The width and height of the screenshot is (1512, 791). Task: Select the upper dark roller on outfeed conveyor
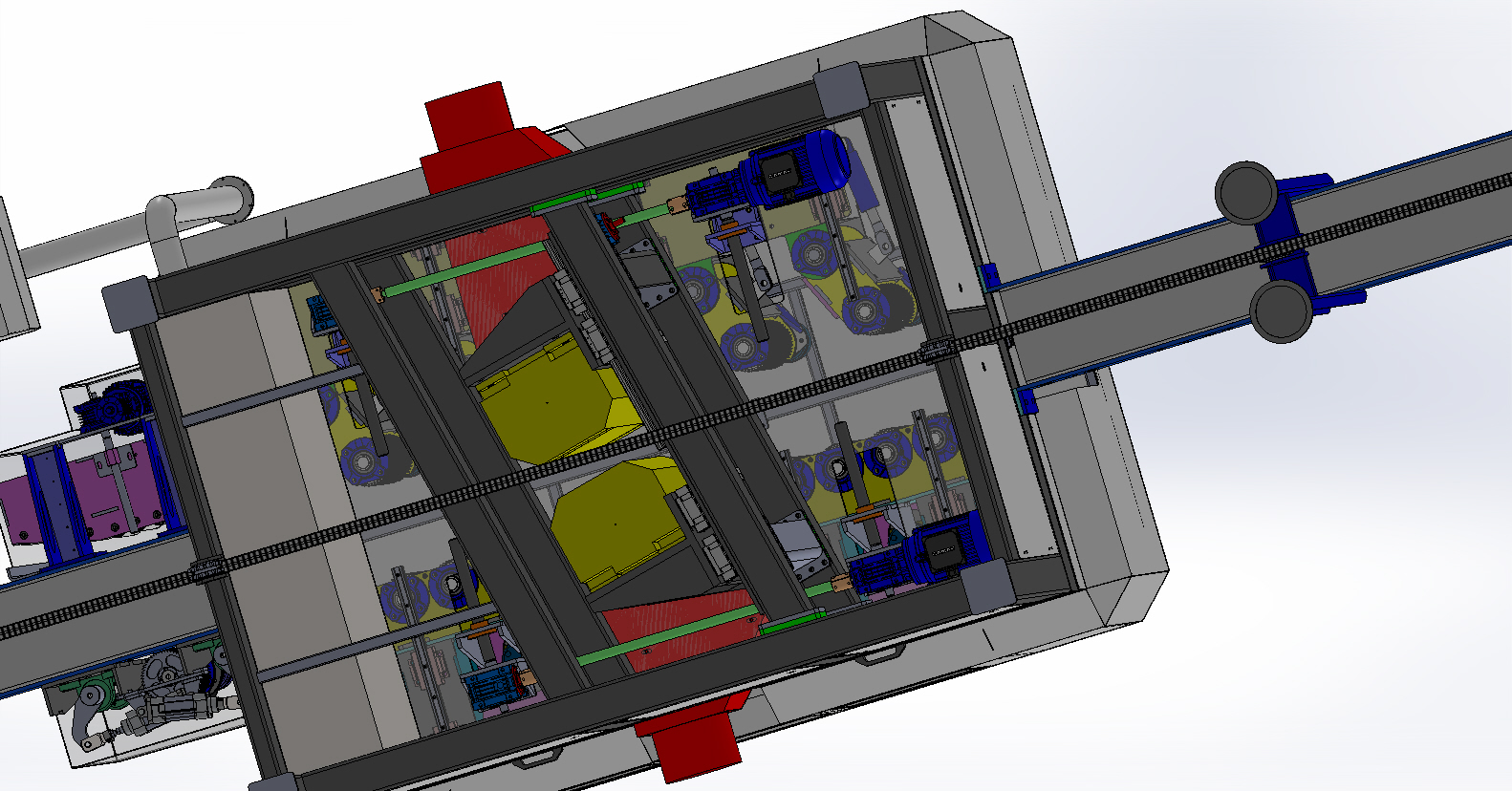coord(1245,192)
